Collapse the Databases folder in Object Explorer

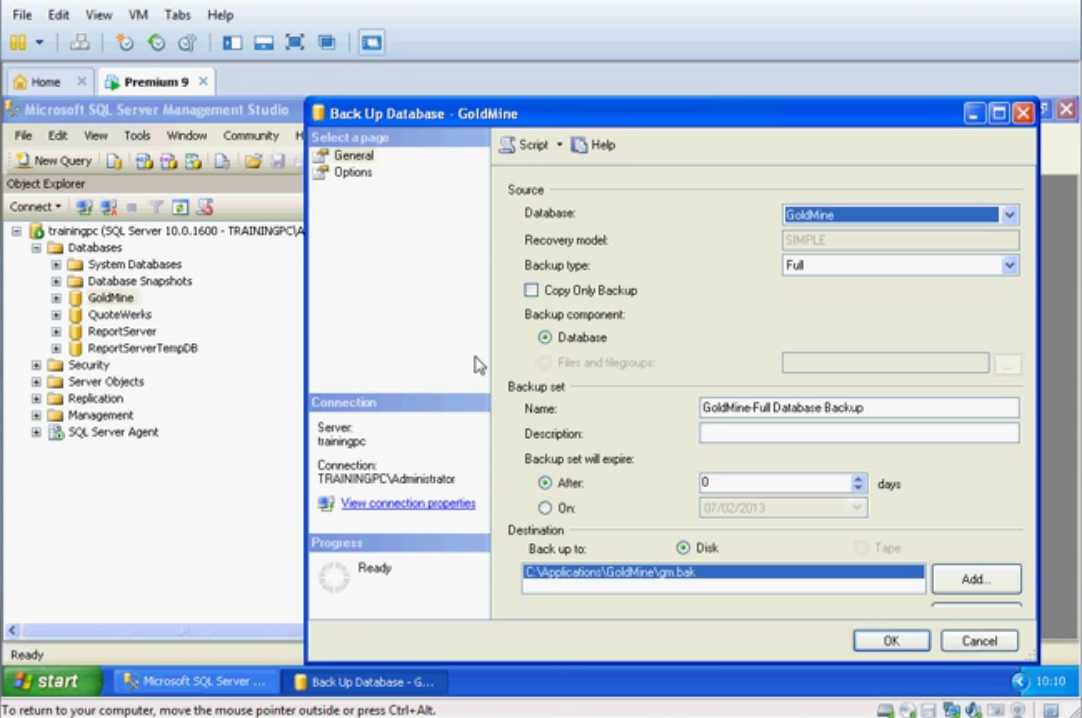coord(37,248)
